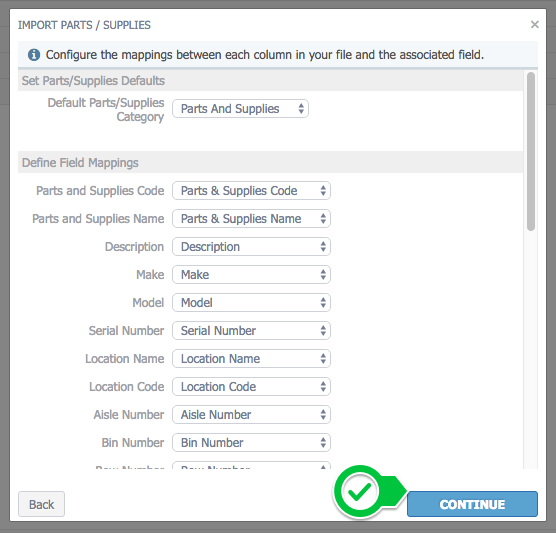Open the Bin Number mapping dropdown
556x533 pixels.
251,443
